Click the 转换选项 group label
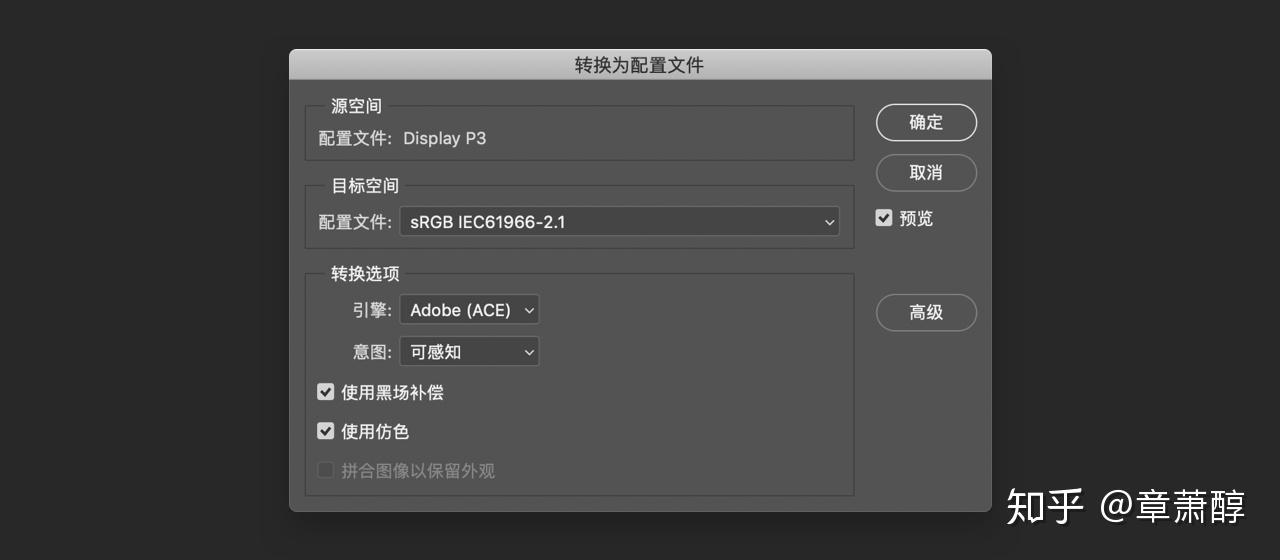This screenshot has height=560, width=1280. 365,274
